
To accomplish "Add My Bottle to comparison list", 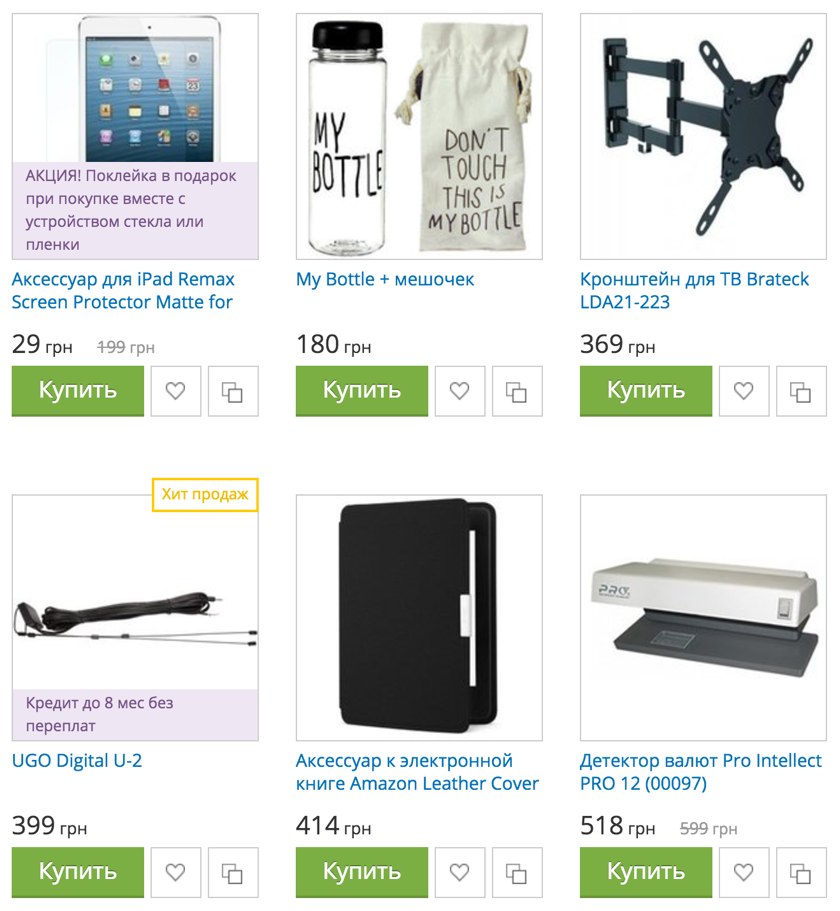I will pos(517,391).
